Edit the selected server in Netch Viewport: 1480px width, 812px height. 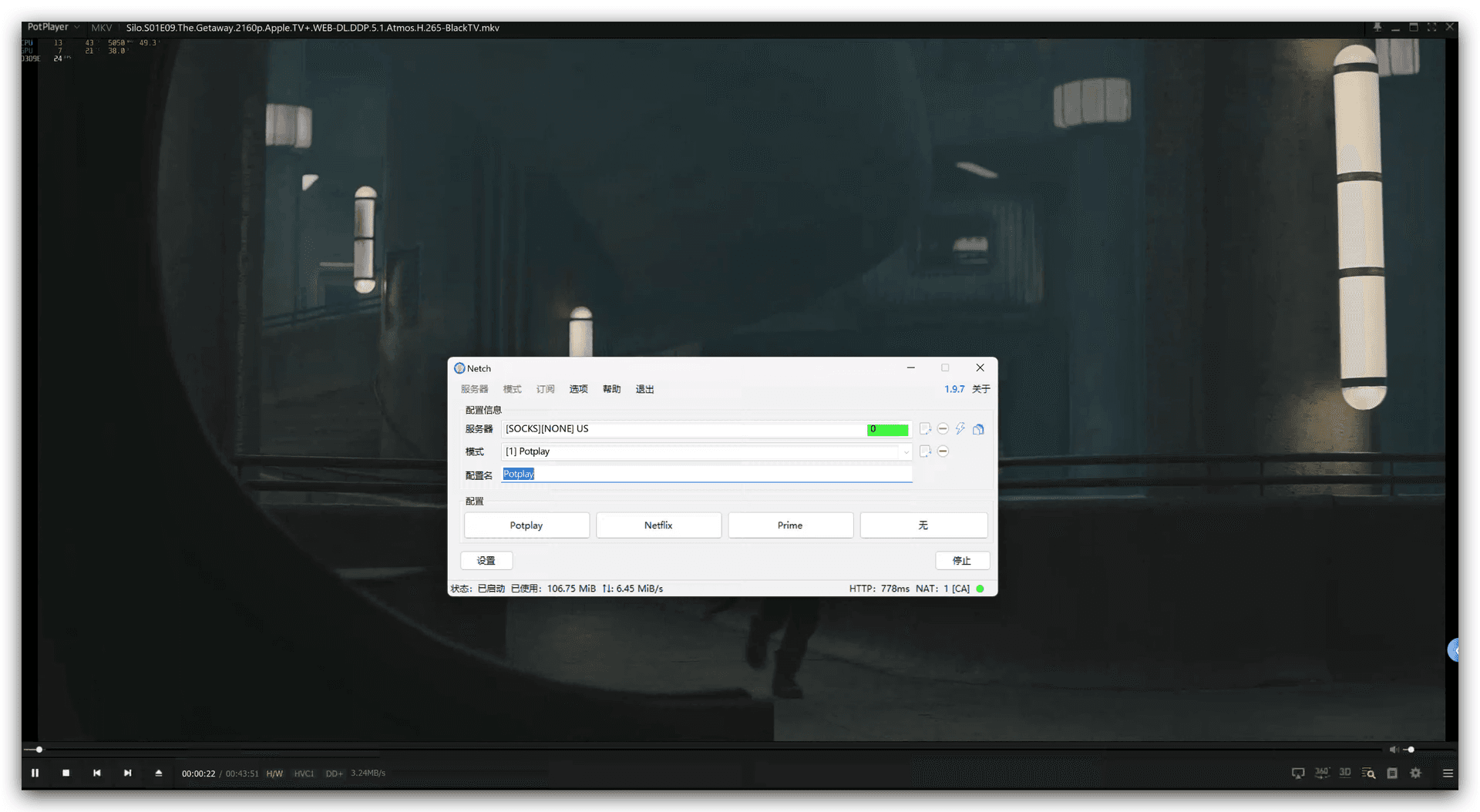point(925,429)
